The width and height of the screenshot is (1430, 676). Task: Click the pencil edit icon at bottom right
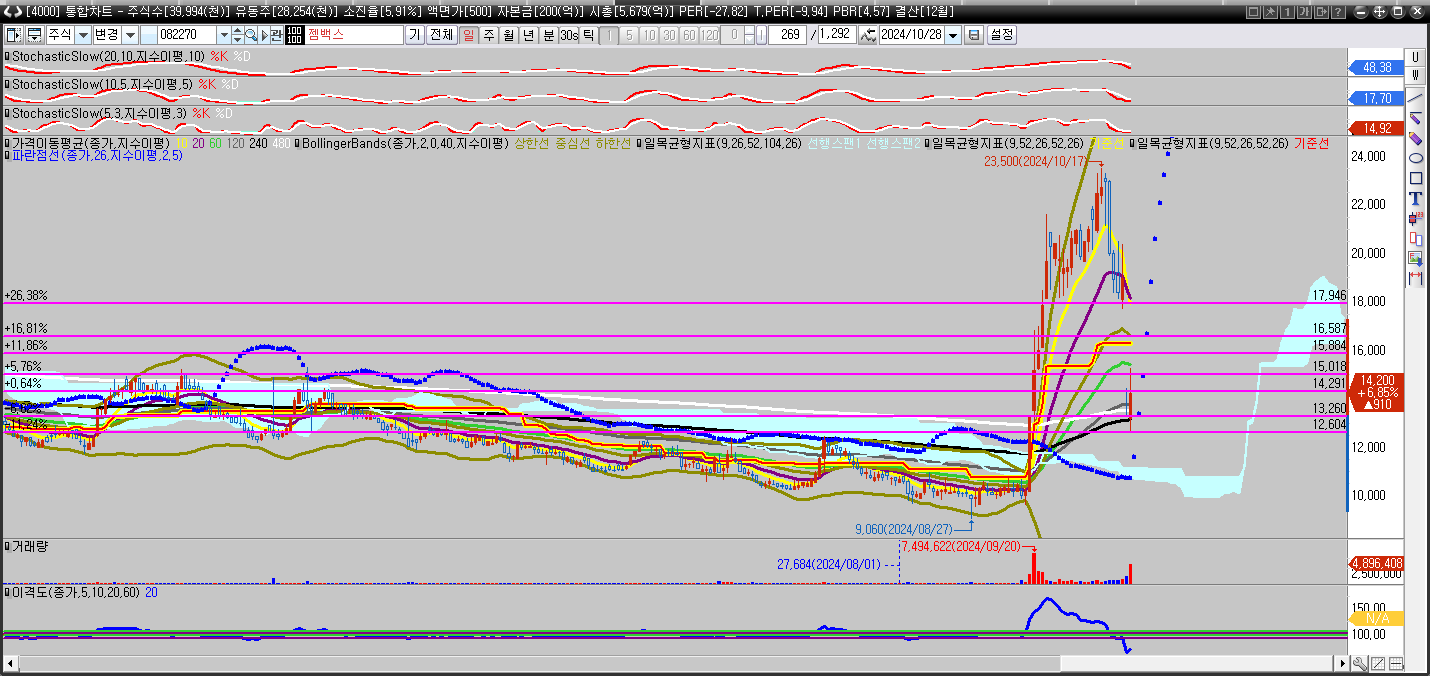[x=1377, y=664]
